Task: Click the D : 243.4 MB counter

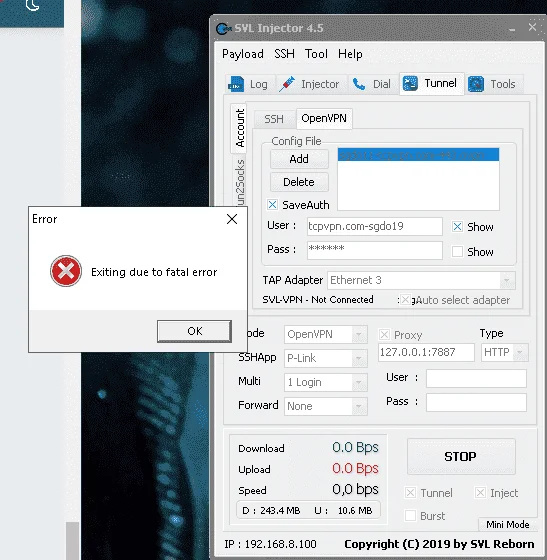Action: click(x=271, y=510)
